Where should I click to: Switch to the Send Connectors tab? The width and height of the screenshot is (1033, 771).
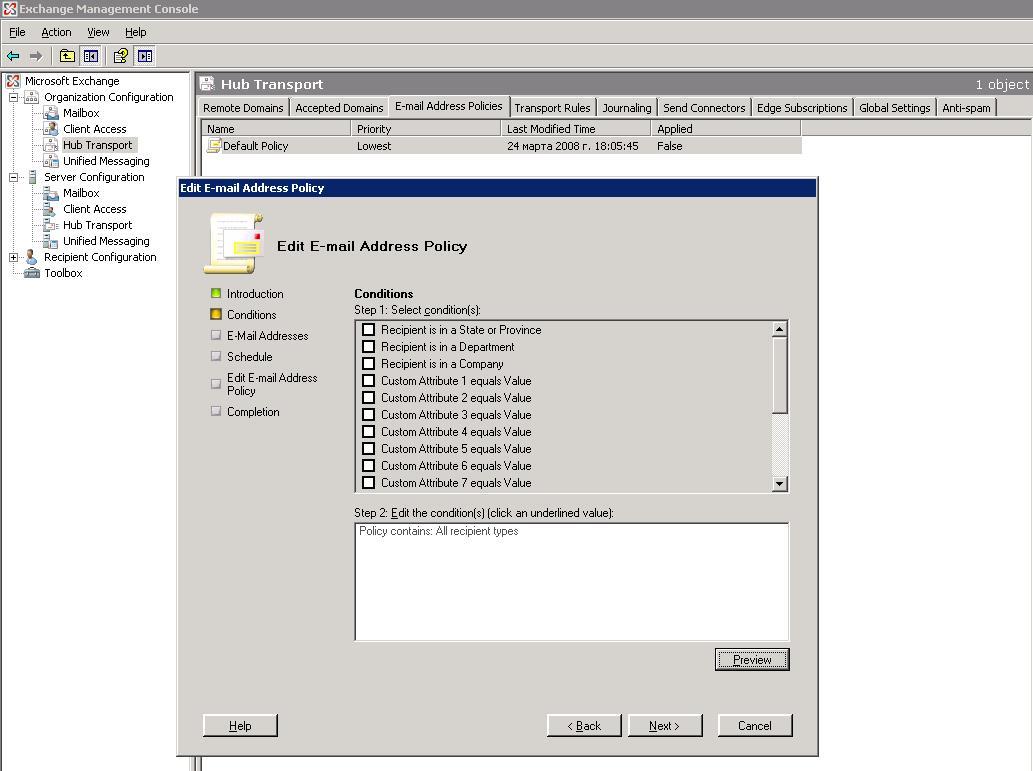704,108
